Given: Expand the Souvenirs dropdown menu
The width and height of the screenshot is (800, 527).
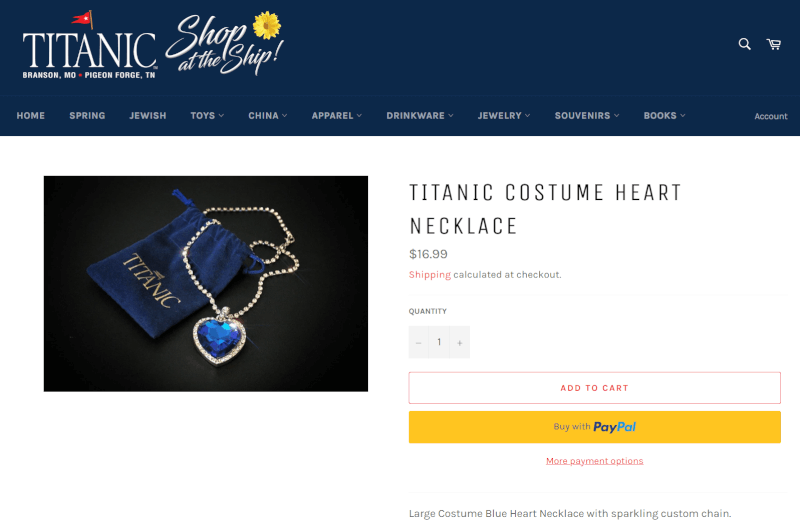Looking at the screenshot, I should (x=587, y=116).
